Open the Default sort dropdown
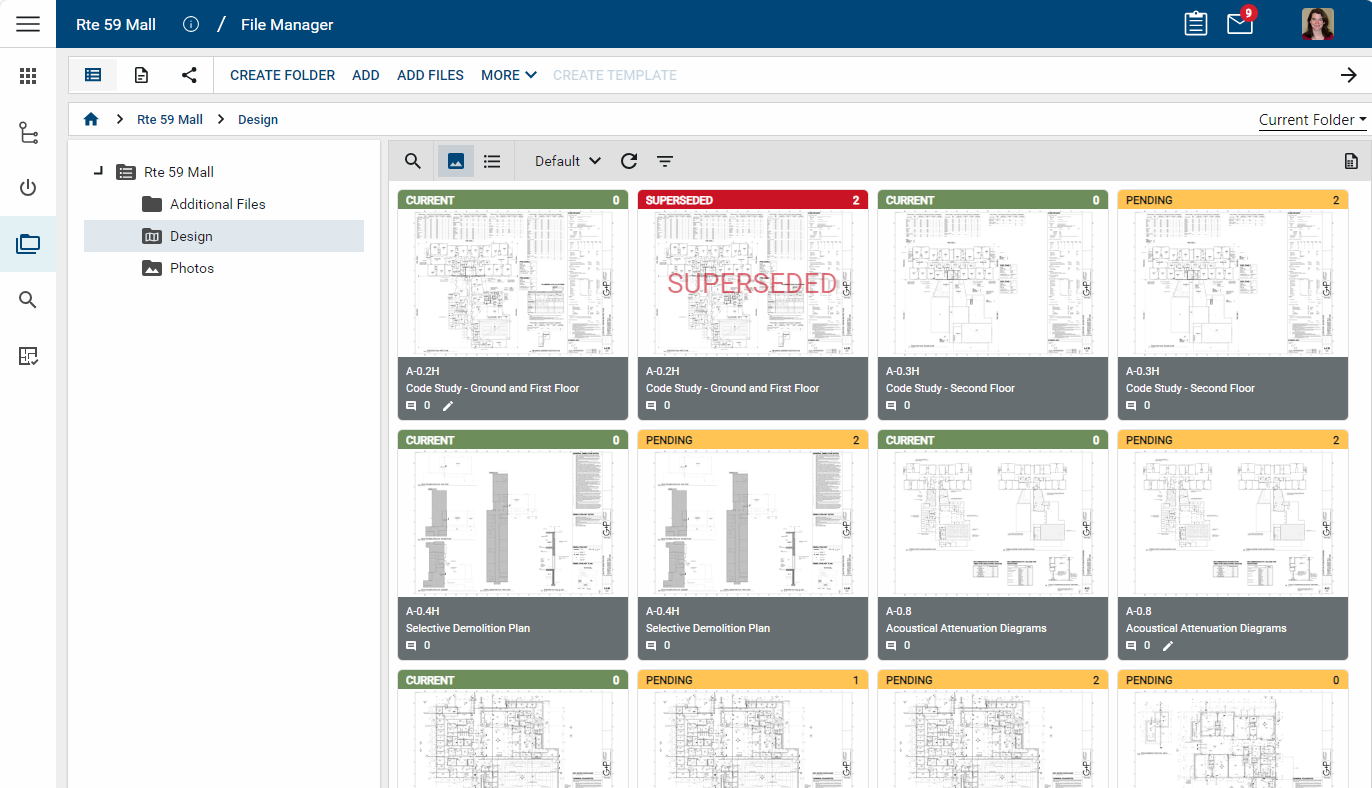Viewport: 1372px width, 788px height. click(567, 161)
